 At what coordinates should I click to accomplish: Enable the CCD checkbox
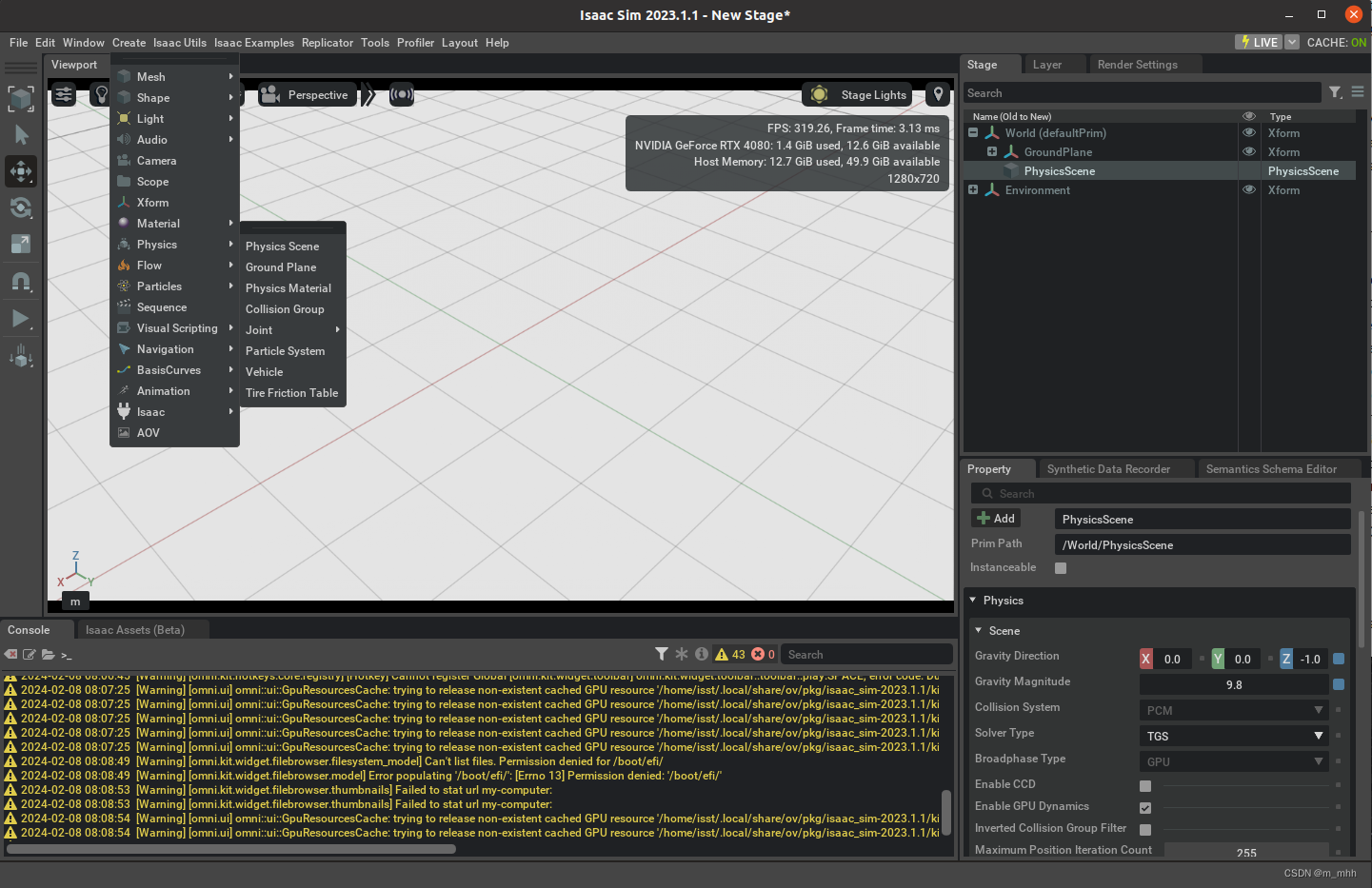pyautogui.click(x=1145, y=784)
